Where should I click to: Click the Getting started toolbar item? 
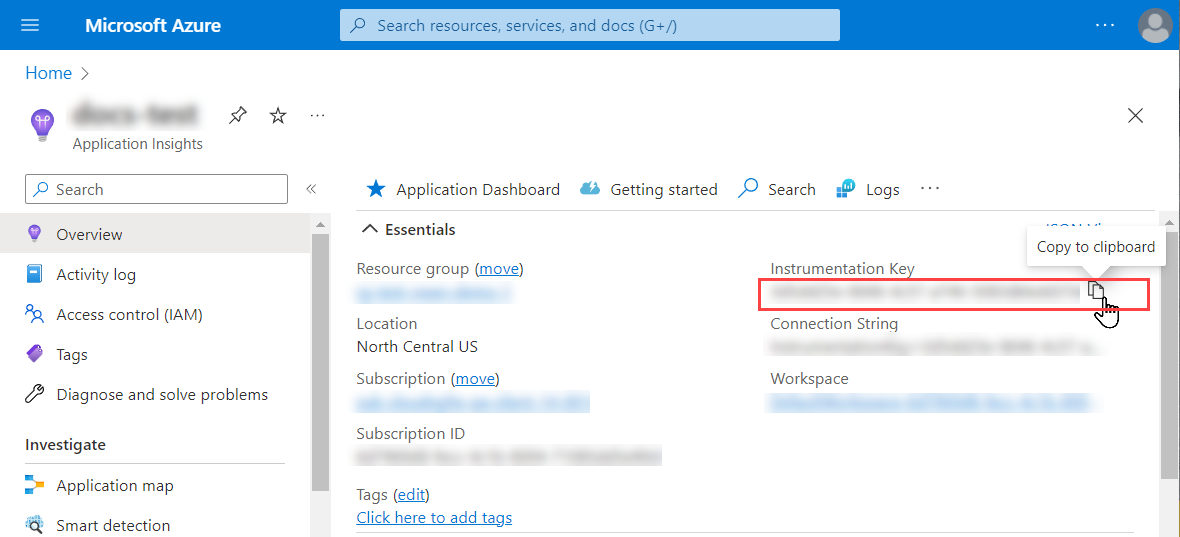[x=649, y=189]
